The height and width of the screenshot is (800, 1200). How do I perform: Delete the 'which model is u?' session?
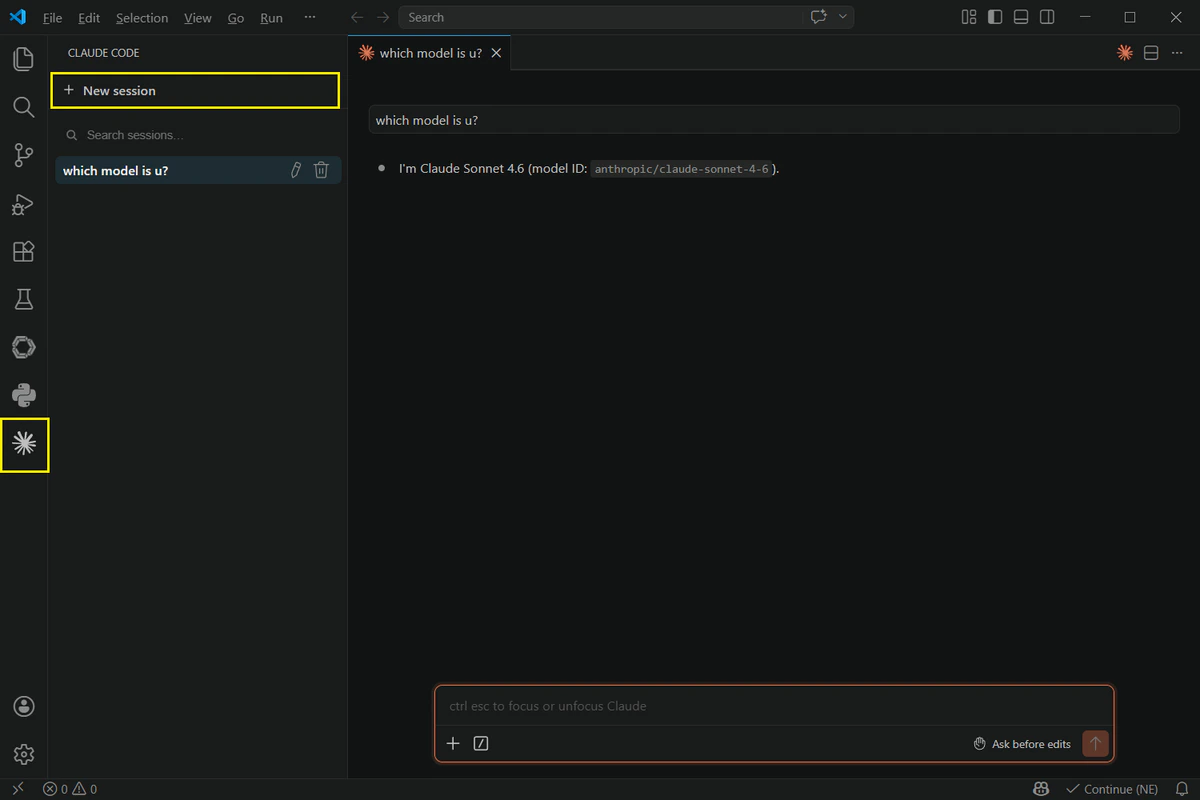(x=321, y=170)
